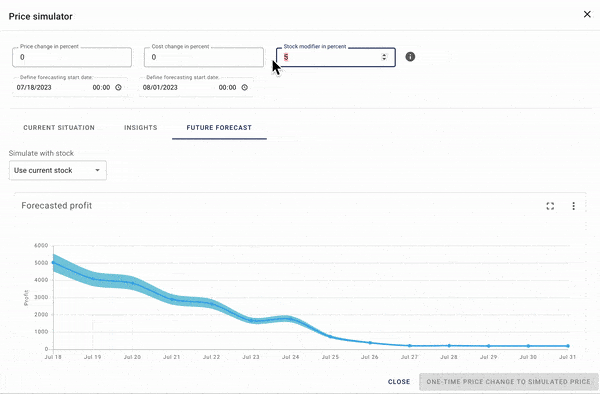
Task: Click the 6000 y-axis label
Action: (x=41, y=245)
